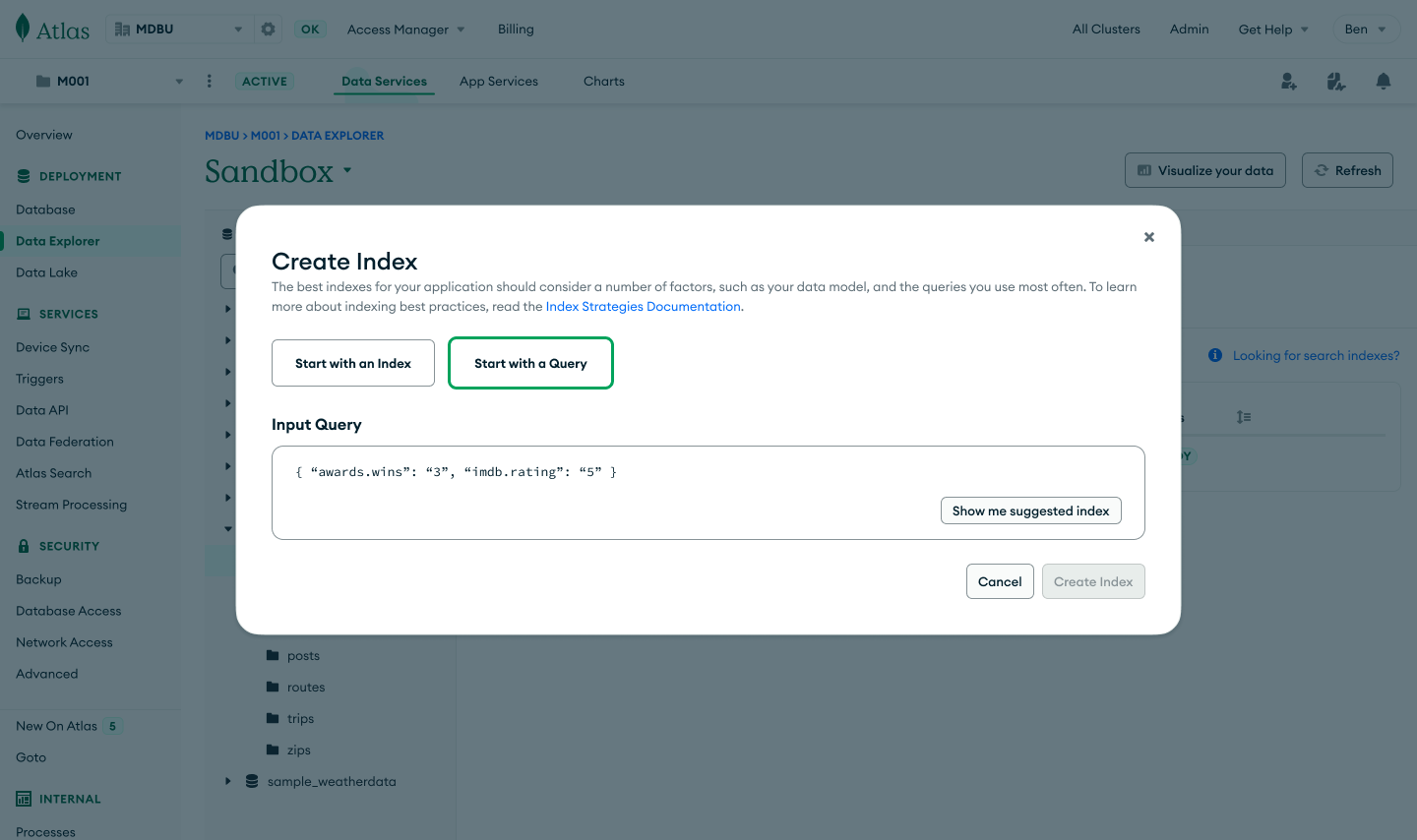The height and width of the screenshot is (840, 1417).
Task: Open Processes in sidebar
Action: point(45,832)
